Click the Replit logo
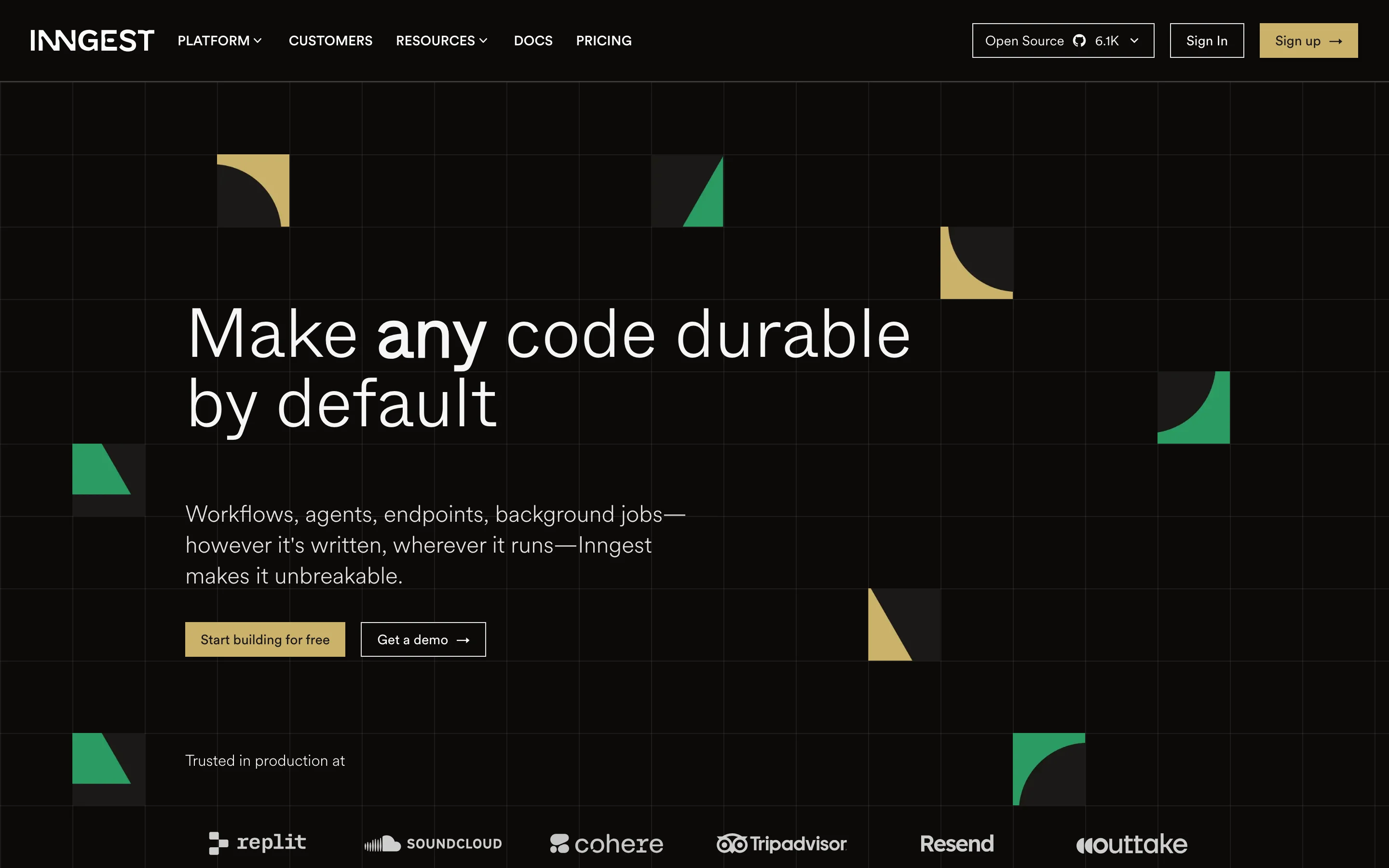The width and height of the screenshot is (1389, 868). coord(258,843)
